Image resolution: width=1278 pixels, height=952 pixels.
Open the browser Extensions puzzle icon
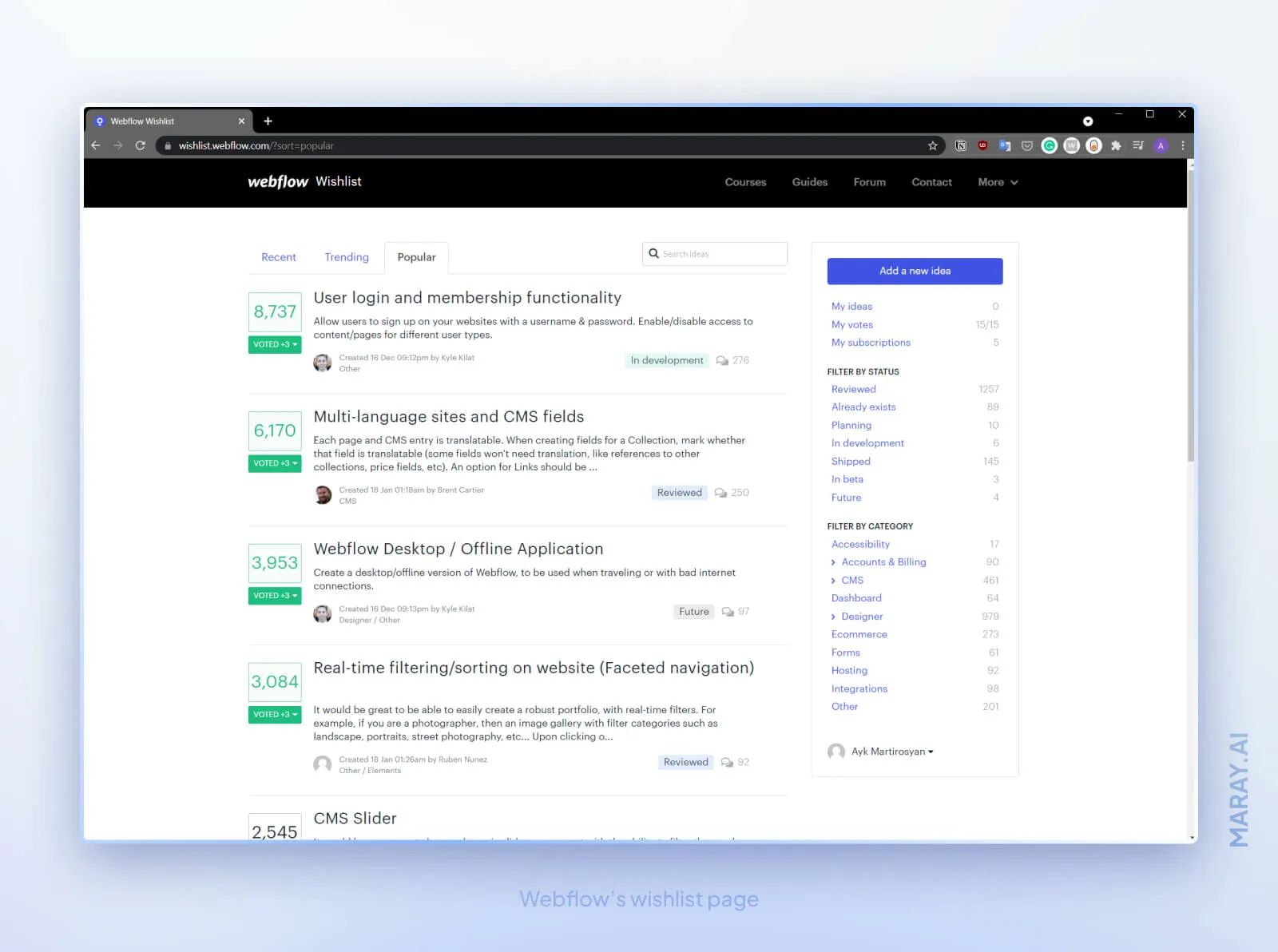(1116, 145)
